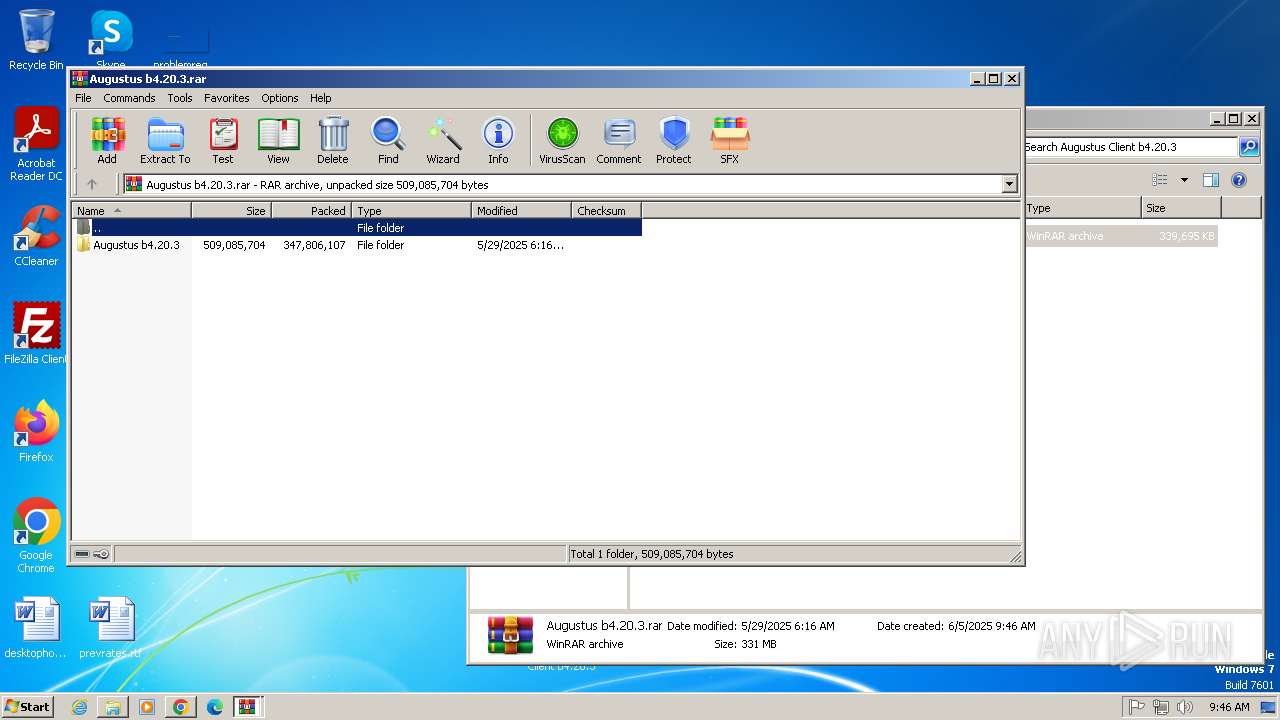Screen dimensions: 1280x720
Task: Select the Augustus b4.20.3 folder row
Action: [x=357, y=245]
